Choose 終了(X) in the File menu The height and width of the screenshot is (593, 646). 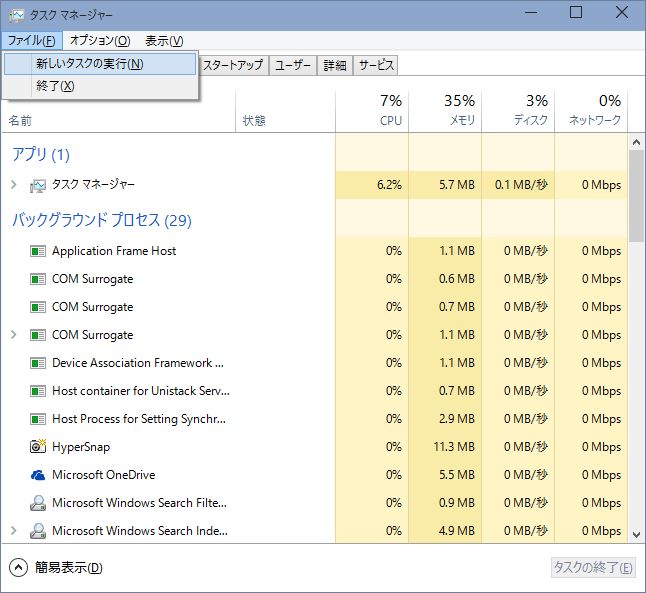click(100, 86)
